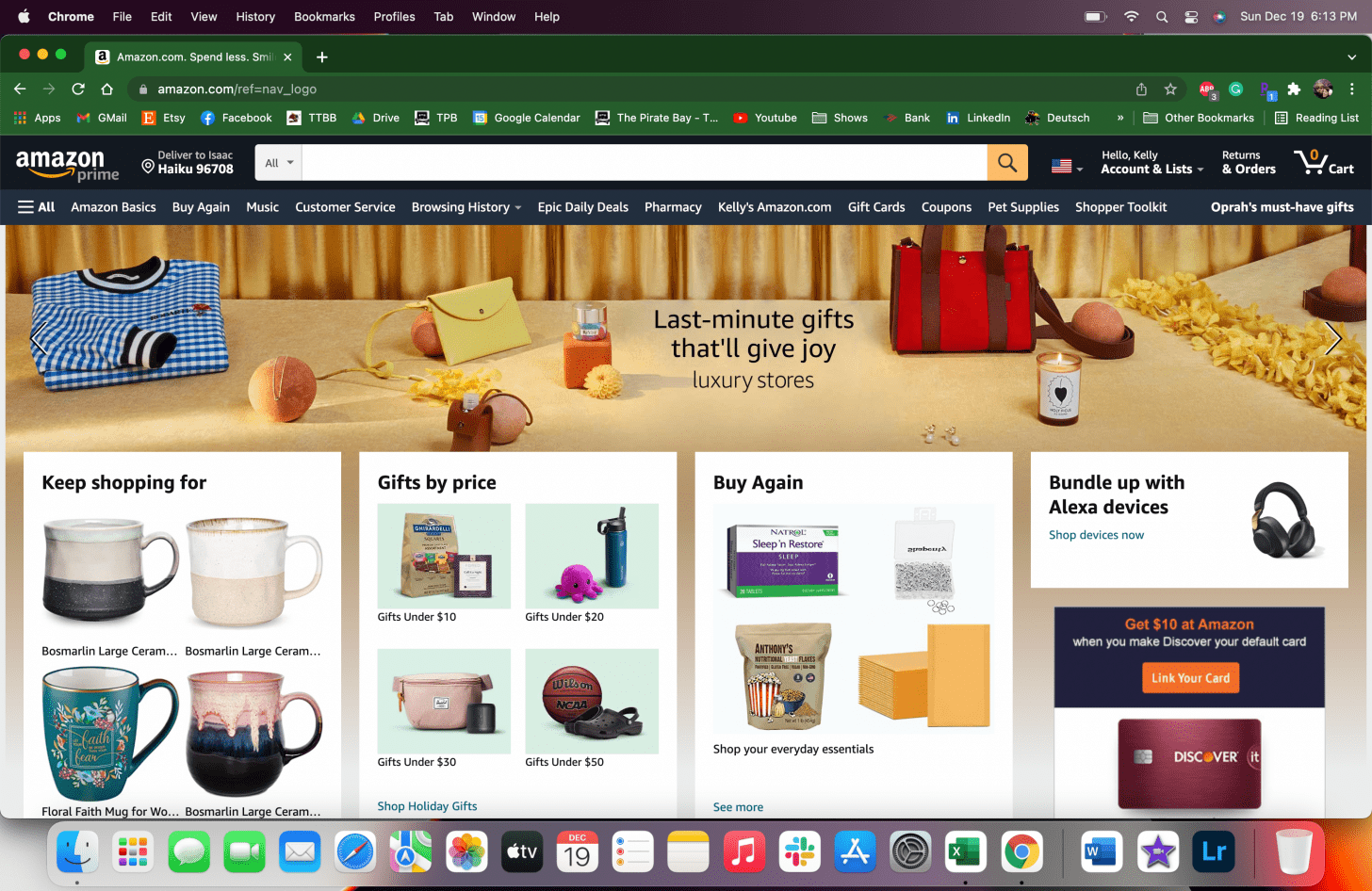Click the share page icon in address bar
Image resolution: width=1372 pixels, height=891 pixels.
pos(1141,89)
